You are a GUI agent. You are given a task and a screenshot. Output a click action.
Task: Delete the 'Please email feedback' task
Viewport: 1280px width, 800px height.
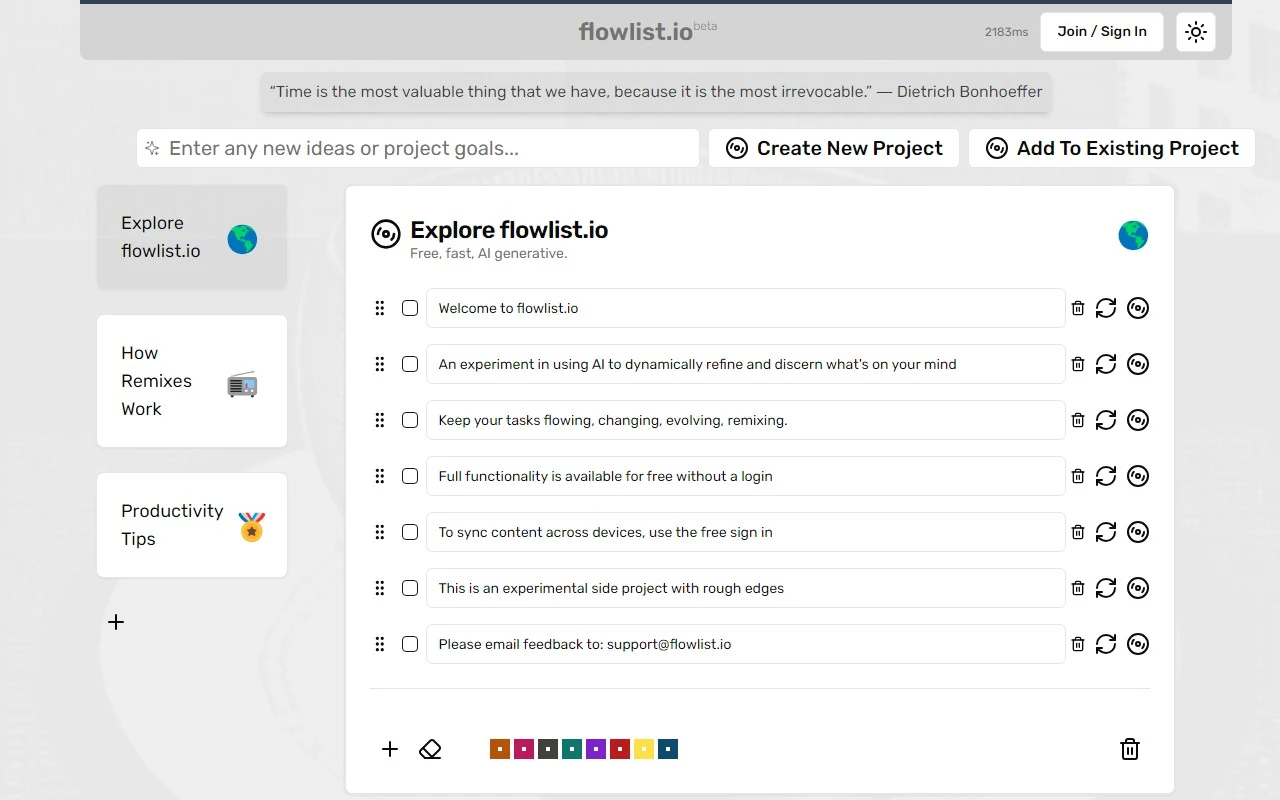coord(1078,644)
